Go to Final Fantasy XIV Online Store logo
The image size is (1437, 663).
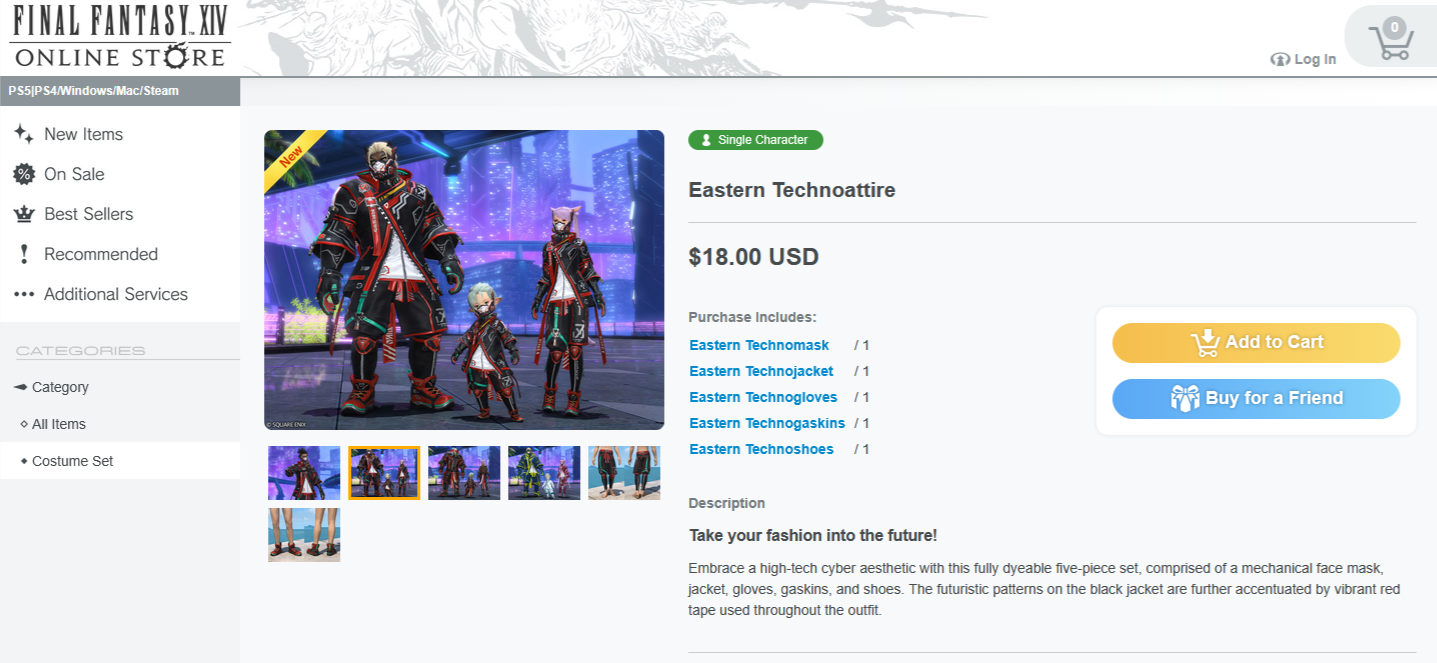[x=120, y=37]
